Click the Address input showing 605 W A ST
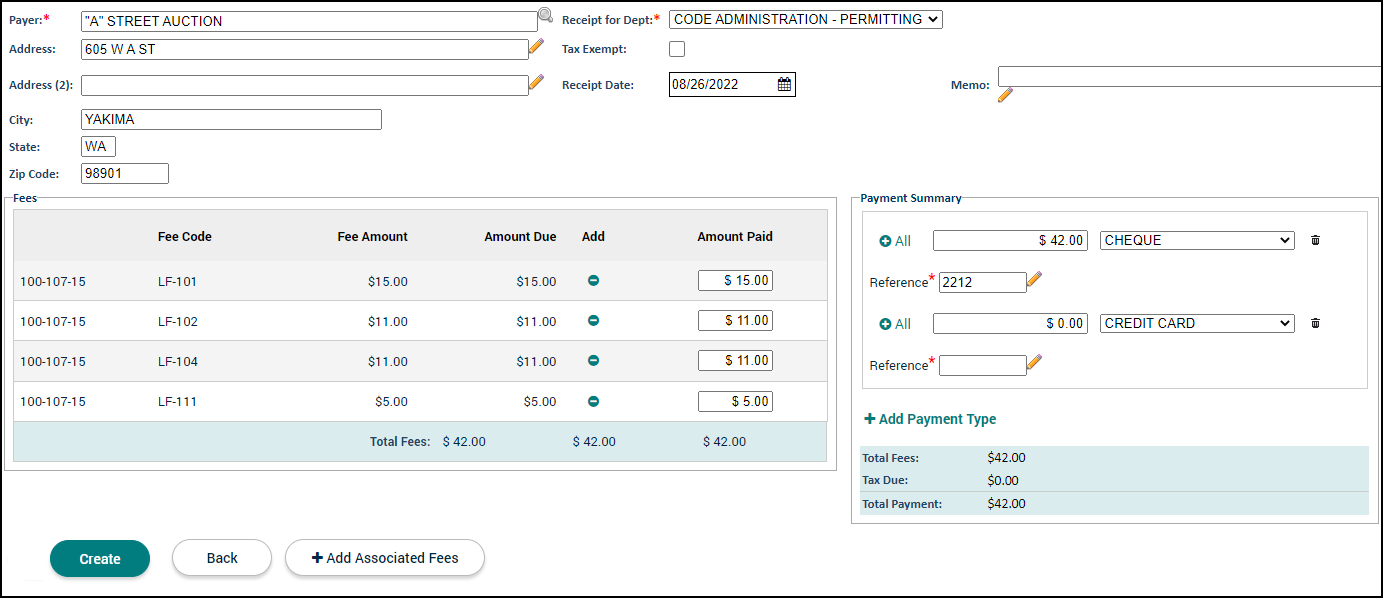This screenshot has height=598, width=1383. (305, 49)
